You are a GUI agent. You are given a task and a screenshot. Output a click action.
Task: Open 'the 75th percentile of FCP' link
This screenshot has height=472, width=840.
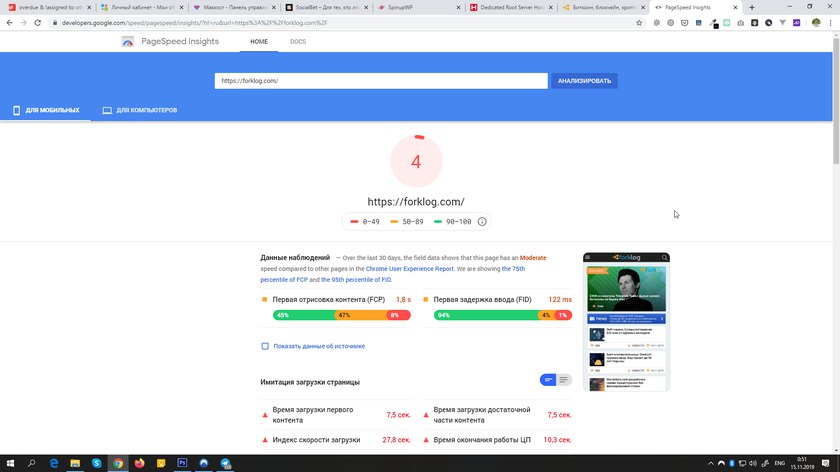tap(393, 274)
